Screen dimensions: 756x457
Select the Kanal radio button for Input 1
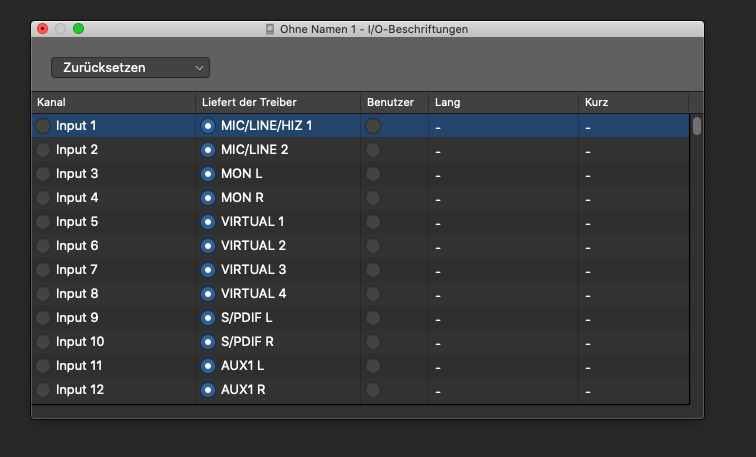point(43,126)
